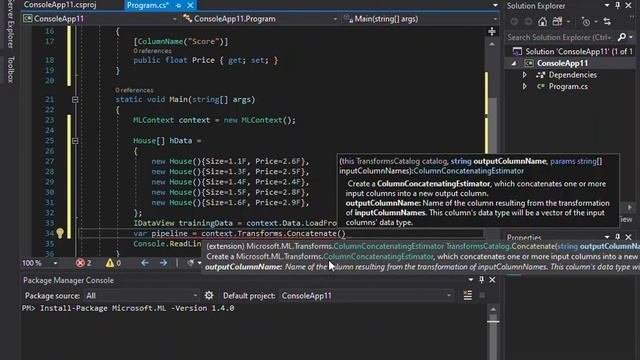640x360 pixels.
Task: Navigate forward with the right blue arrow
Action: (163, 263)
